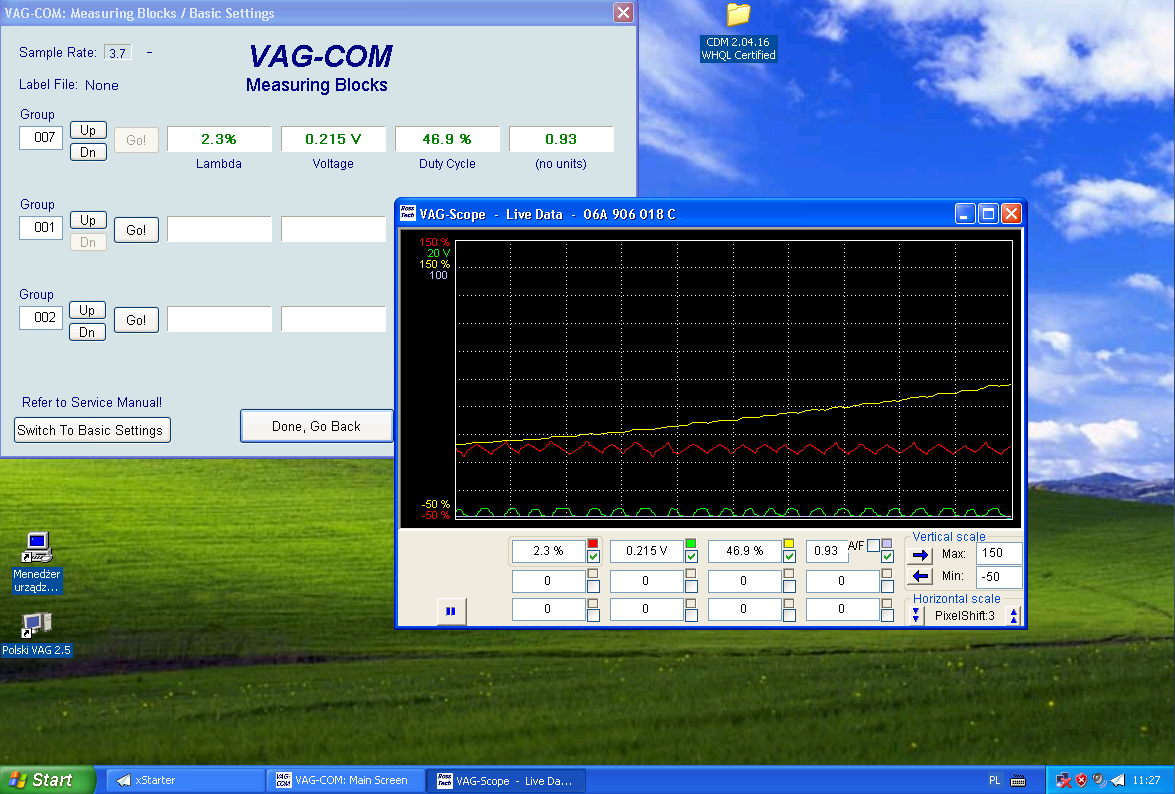Click the PixelShift:3 label
Image resolution: width=1175 pixels, height=794 pixels.
click(964, 616)
